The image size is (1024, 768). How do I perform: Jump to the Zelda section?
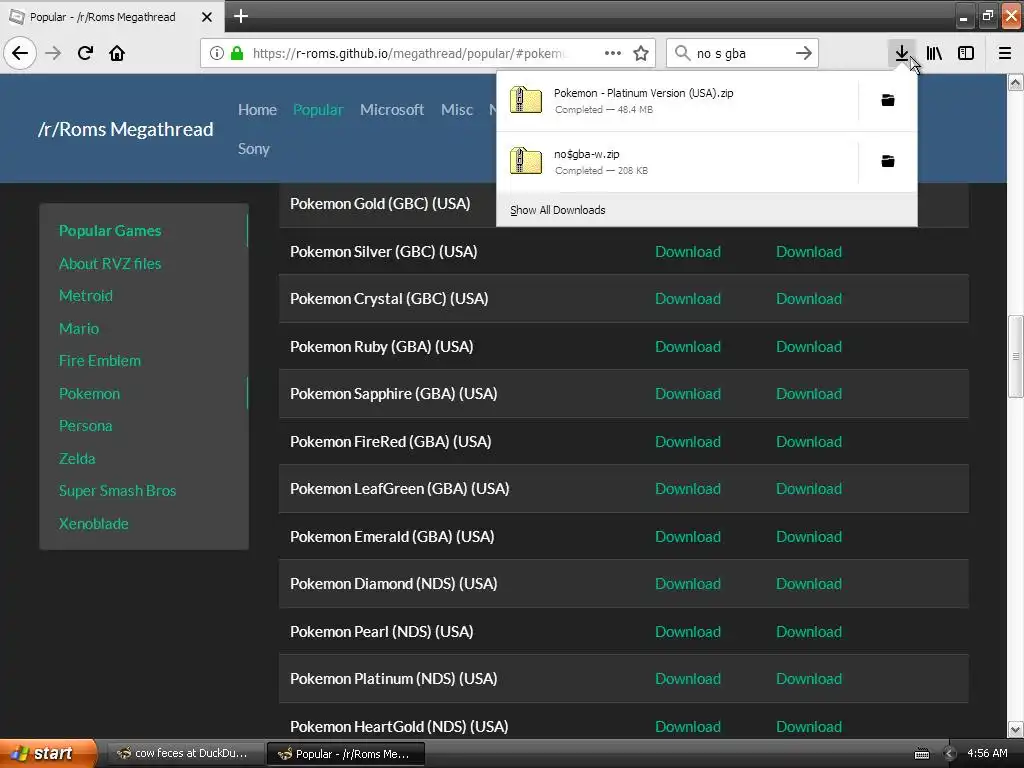pyautogui.click(x=76, y=458)
